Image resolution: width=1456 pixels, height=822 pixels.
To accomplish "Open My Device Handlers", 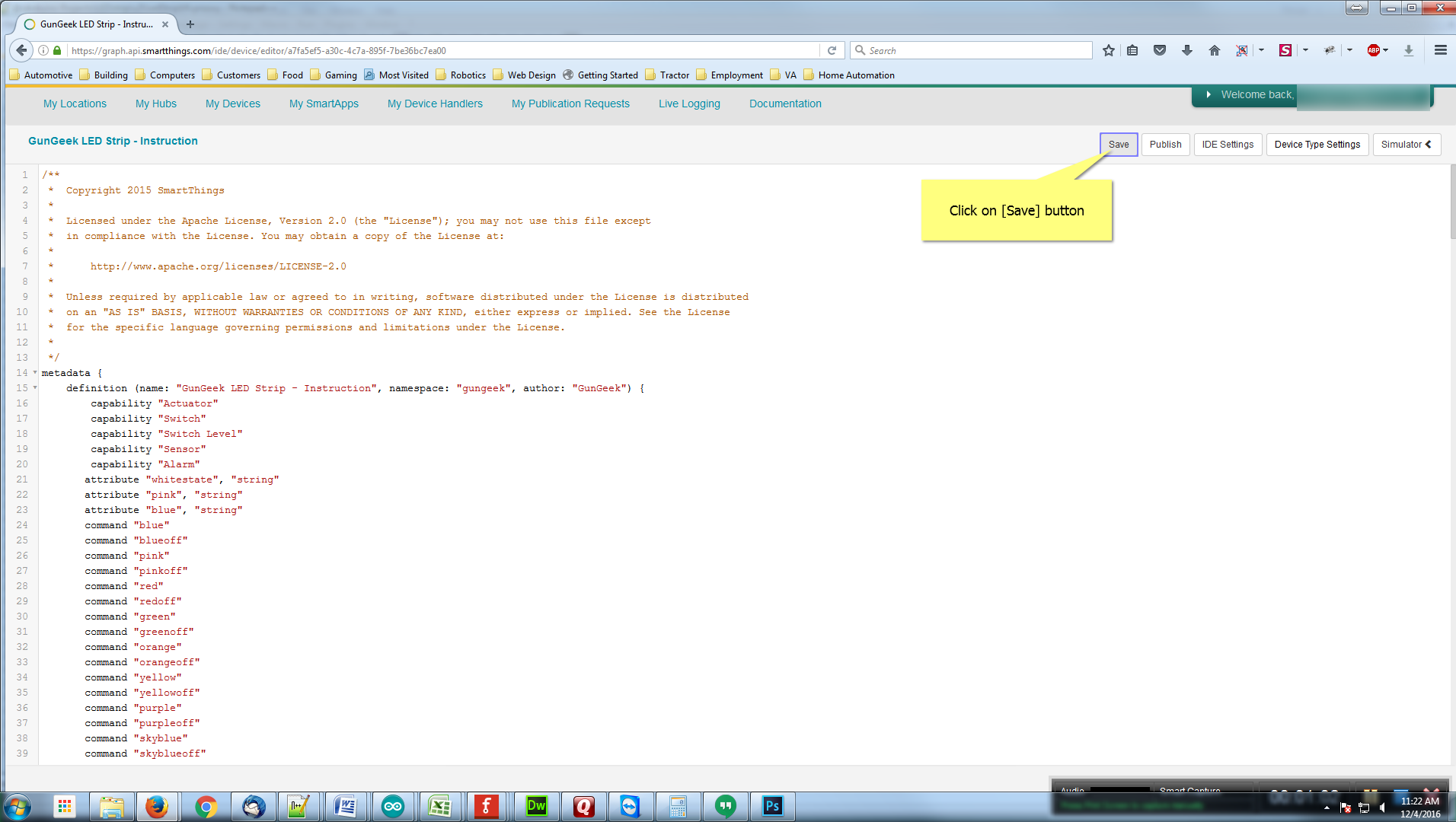I will 435,104.
